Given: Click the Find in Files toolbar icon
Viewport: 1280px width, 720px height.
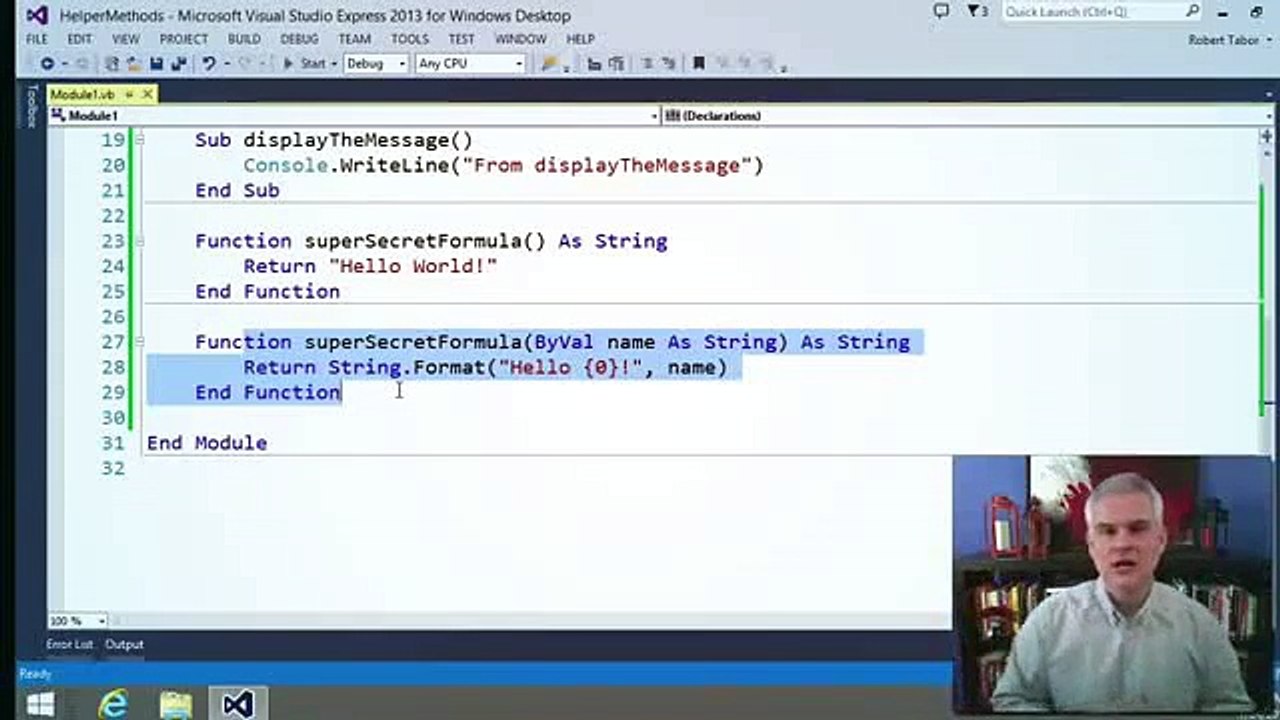Looking at the screenshot, I should pos(548,64).
